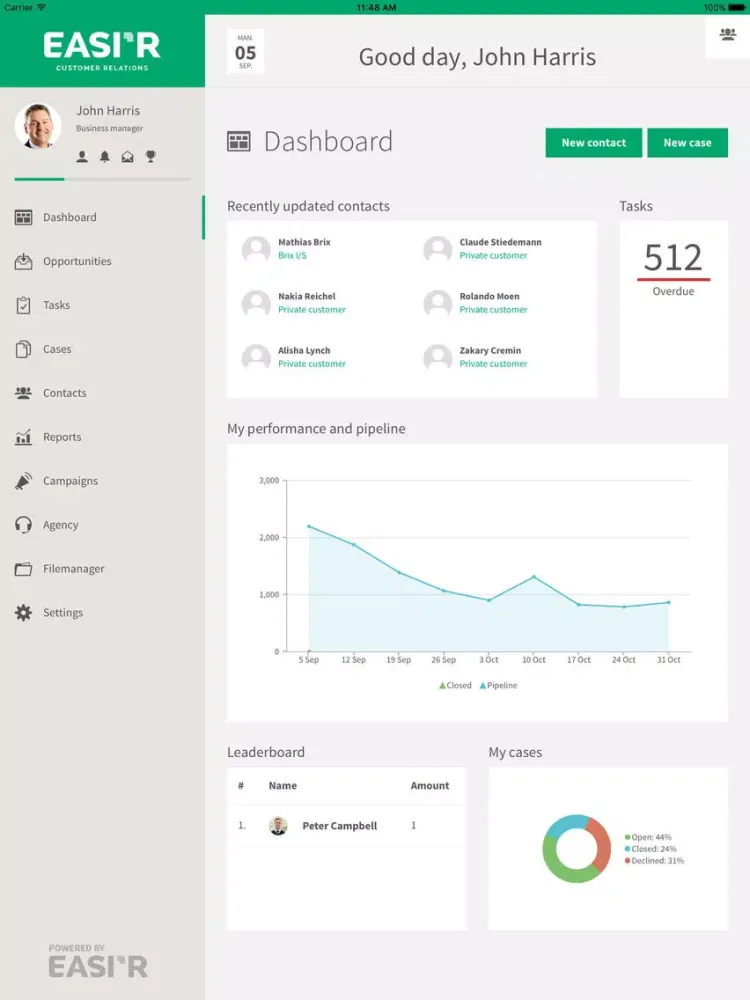Click the Agency headset icon

click(x=24, y=525)
